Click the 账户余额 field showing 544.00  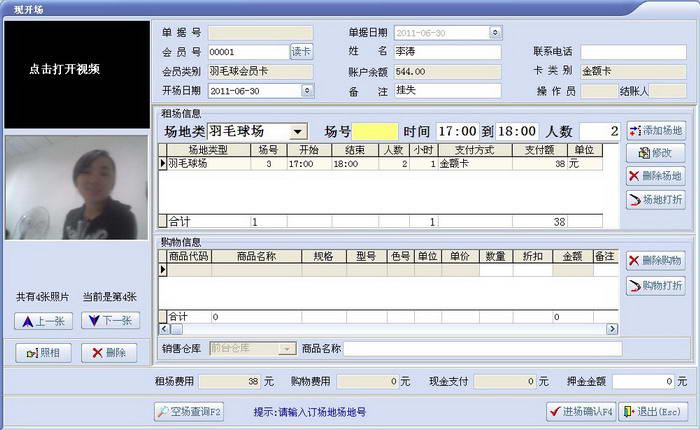(447, 71)
